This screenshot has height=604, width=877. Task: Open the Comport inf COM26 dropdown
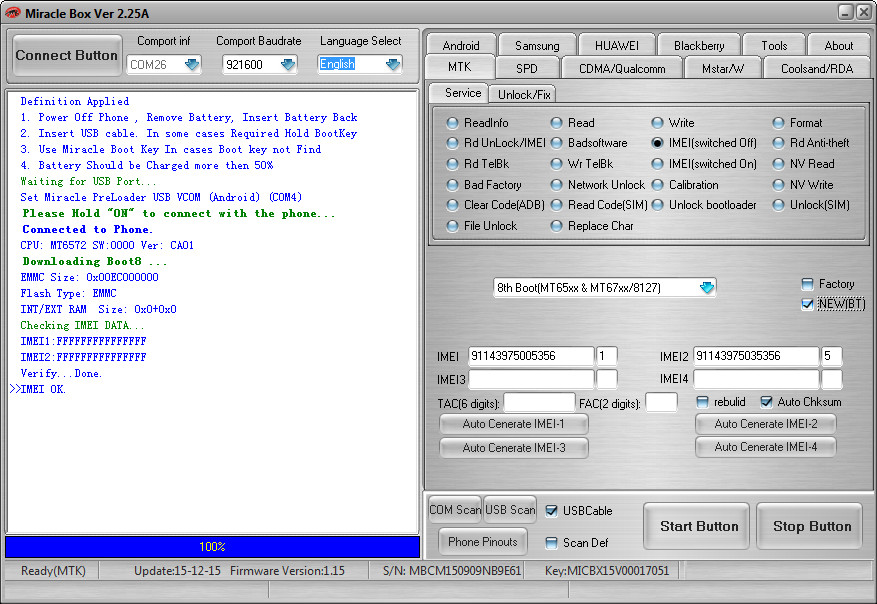coord(192,64)
